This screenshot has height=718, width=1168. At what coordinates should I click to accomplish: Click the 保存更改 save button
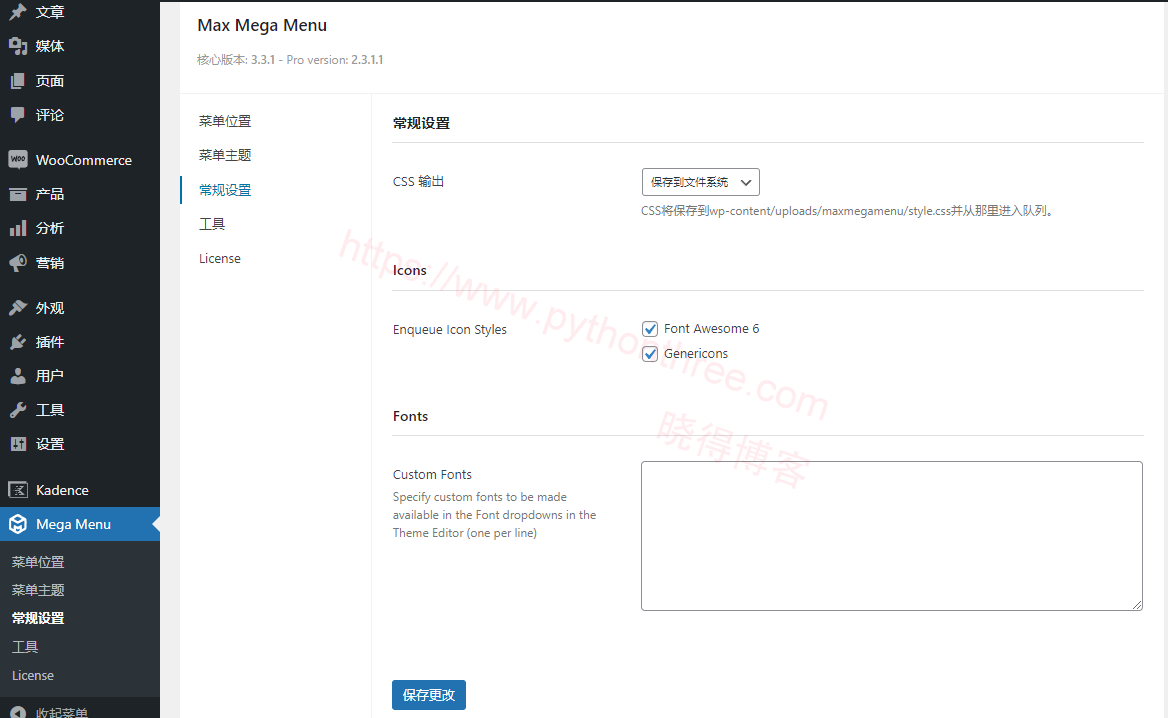click(x=428, y=695)
